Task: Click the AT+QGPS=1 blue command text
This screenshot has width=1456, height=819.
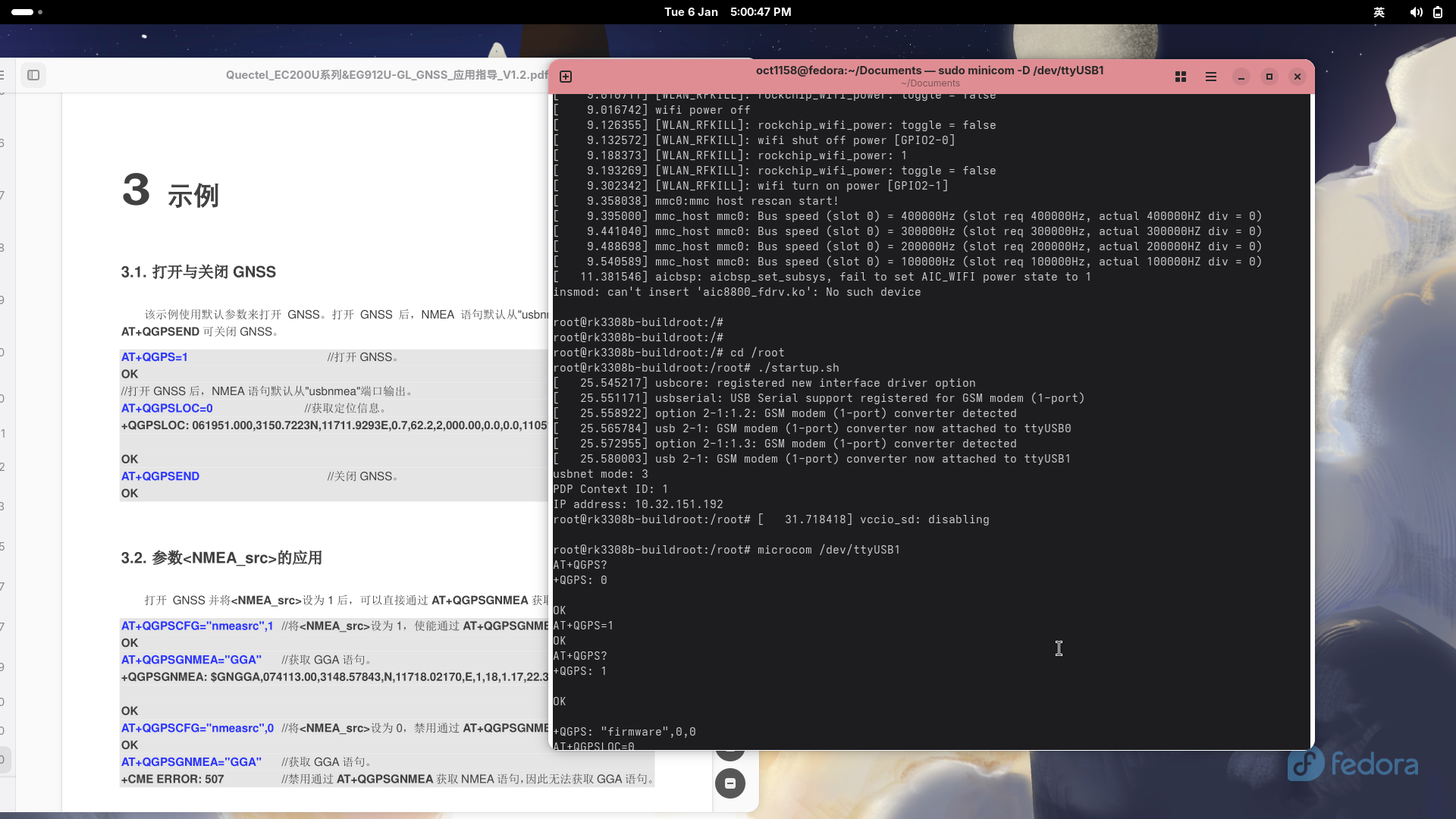Action: coord(155,357)
